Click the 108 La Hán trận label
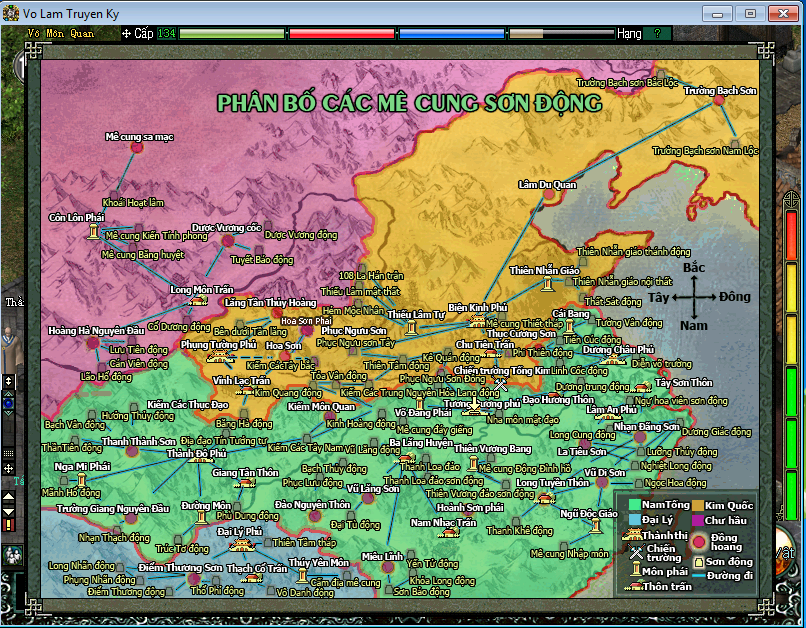The image size is (806, 628). pyautogui.click(x=371, y=275)
